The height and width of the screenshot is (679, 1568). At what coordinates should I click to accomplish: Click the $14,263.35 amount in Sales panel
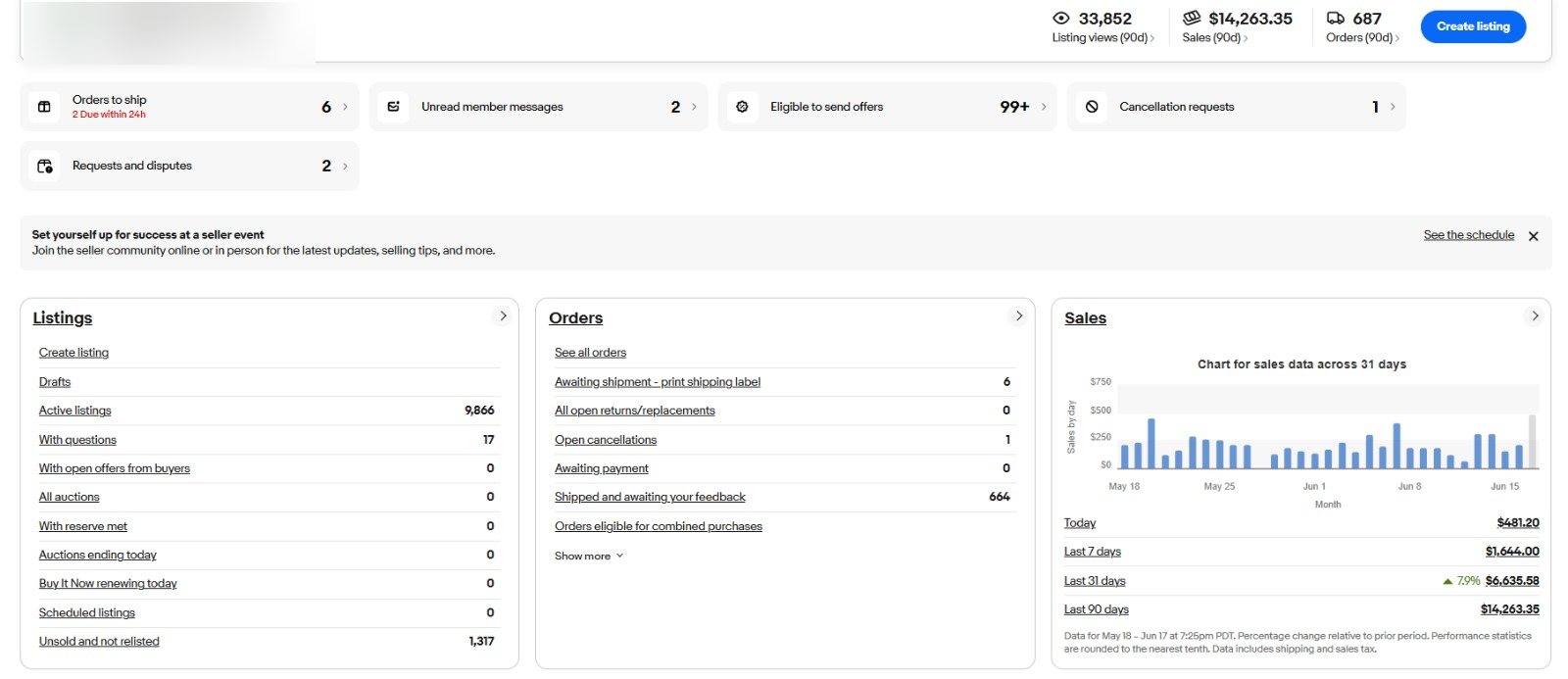(x=1510, y=609)
